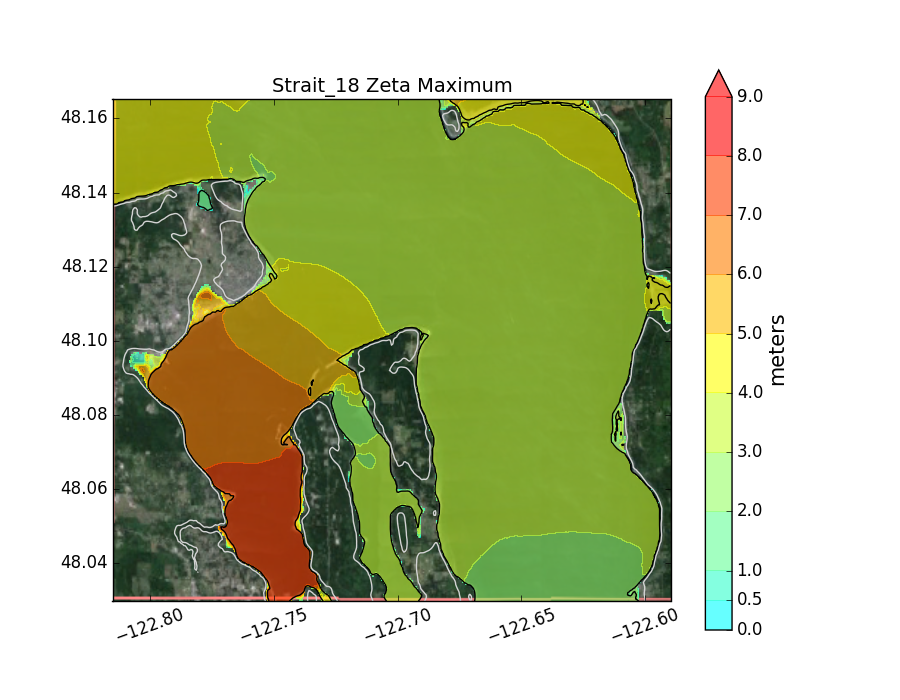Screen dimensions: 900x700
Task: Select the 0.5–1.0 aqua colorbar band
Action: point(719,585)
